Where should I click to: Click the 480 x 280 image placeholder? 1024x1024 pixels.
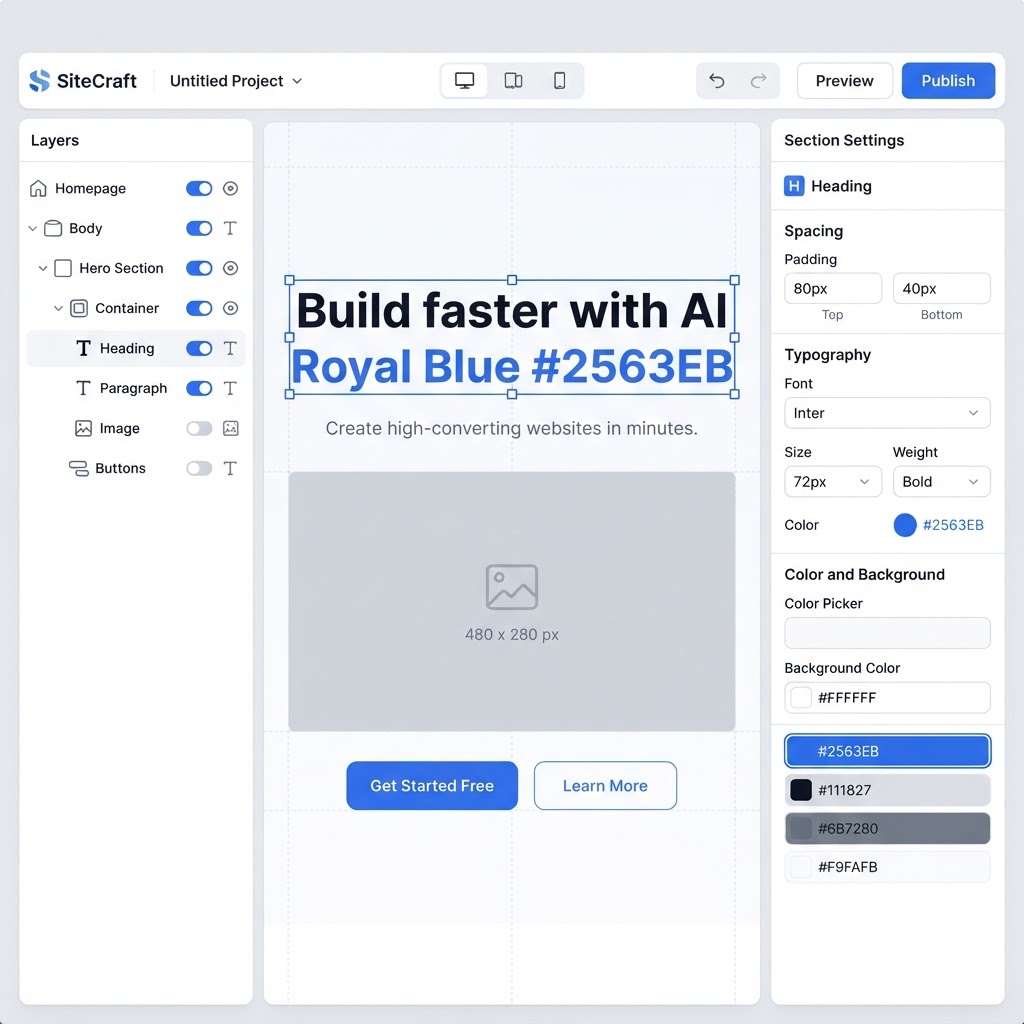tap(511, 601)
